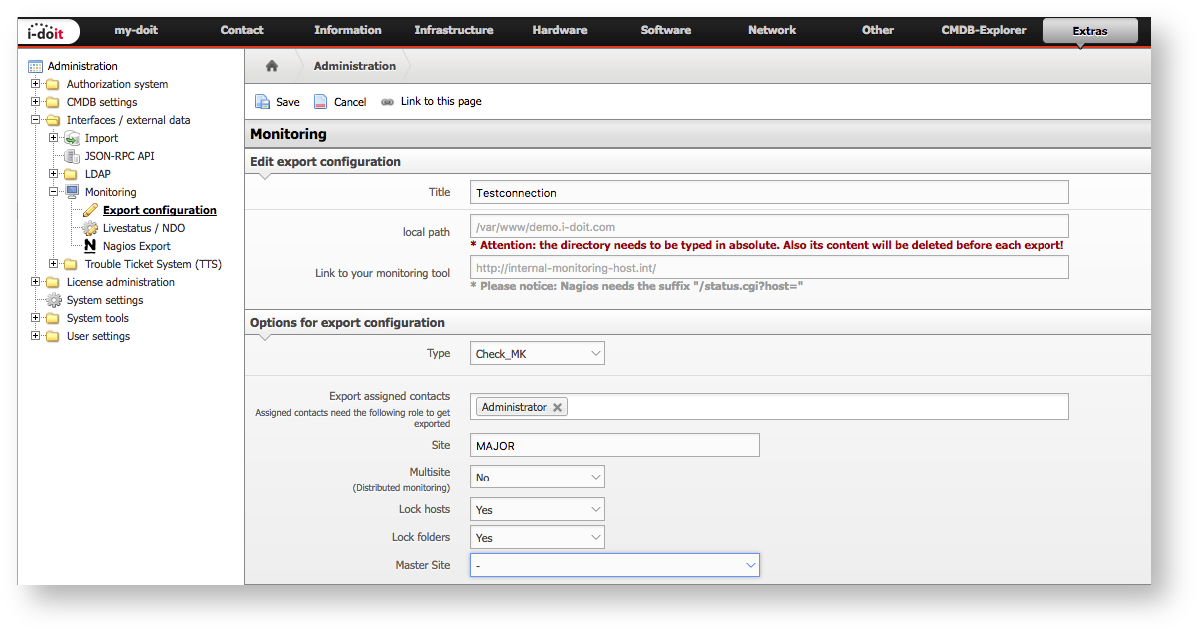Click the Save disk icon
1199x633 pixels.
click(262, 102)
